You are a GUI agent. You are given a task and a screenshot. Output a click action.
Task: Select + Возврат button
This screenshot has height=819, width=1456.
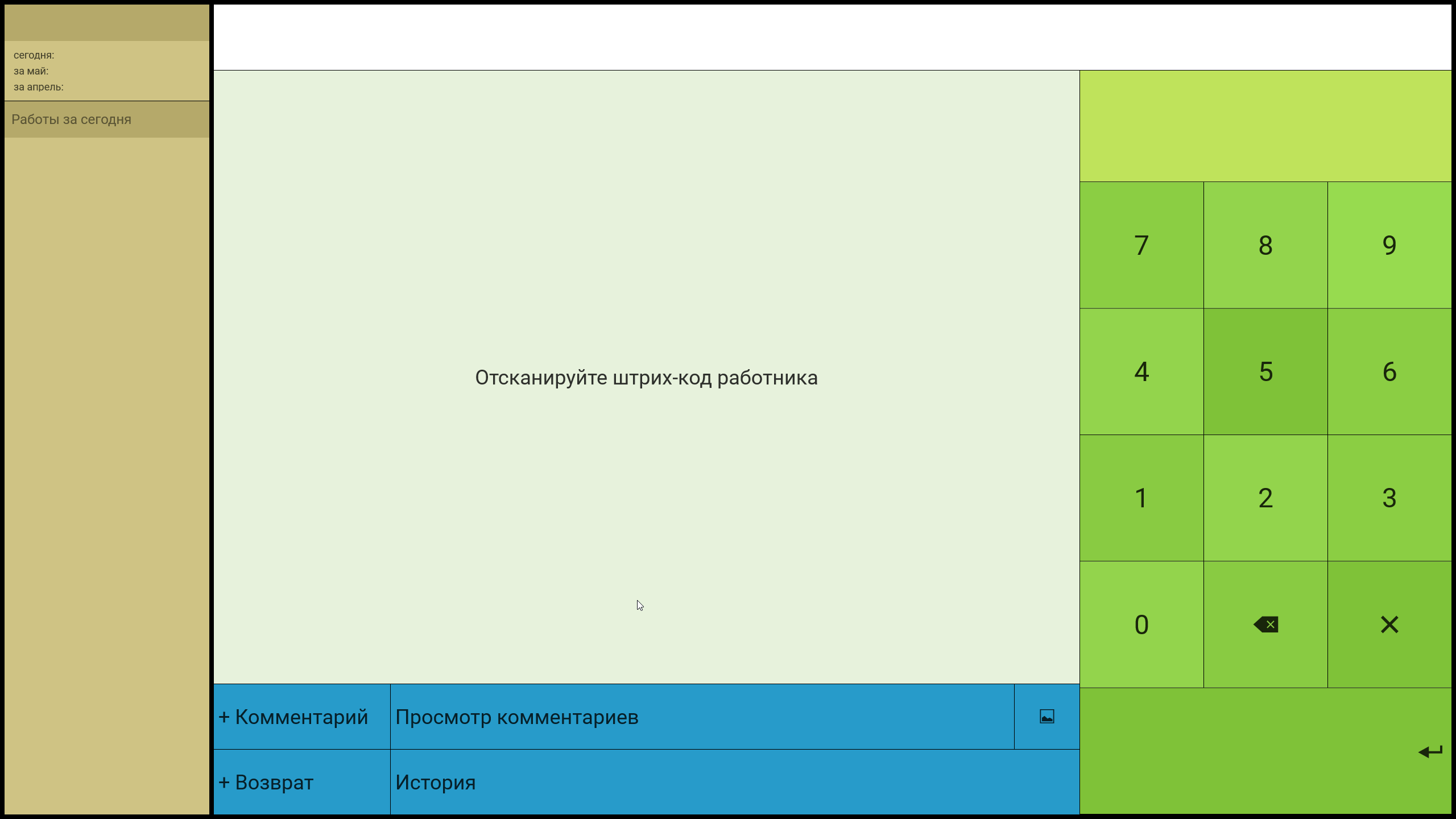(302, 782)
